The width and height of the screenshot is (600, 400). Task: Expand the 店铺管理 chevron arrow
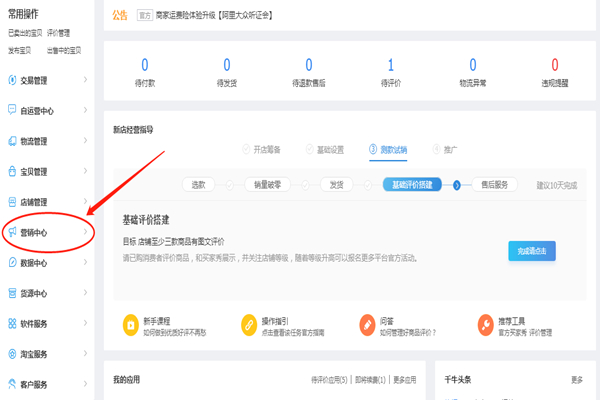pyautogui.click(x=85, y=202)
